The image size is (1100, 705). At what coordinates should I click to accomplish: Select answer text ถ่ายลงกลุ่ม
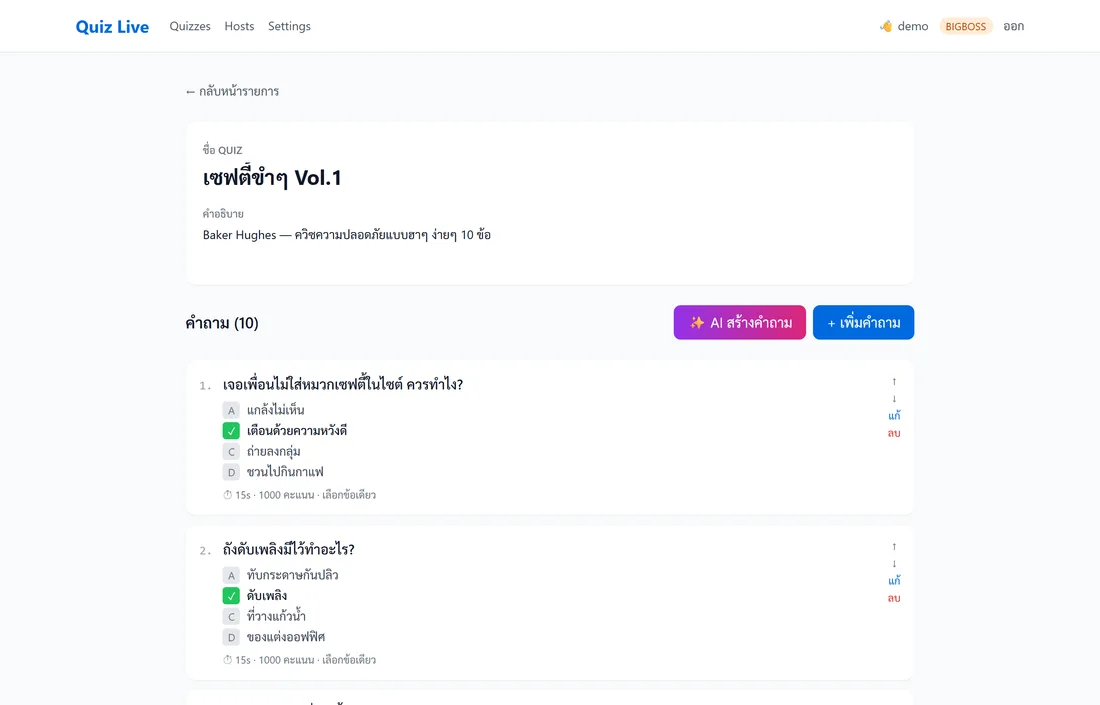(x=274, y=451)
